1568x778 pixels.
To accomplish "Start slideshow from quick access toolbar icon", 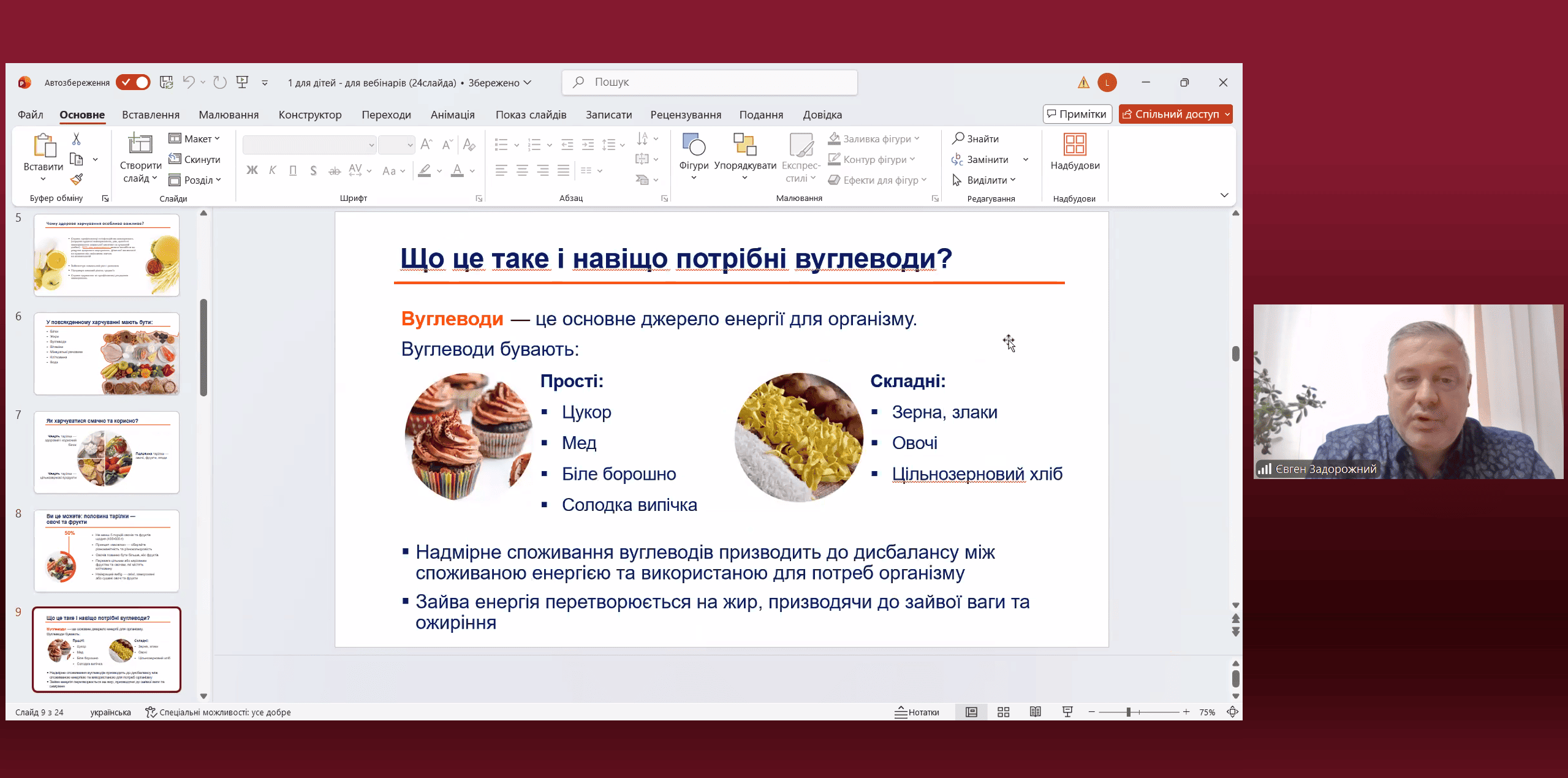I will tap(243, 82).
